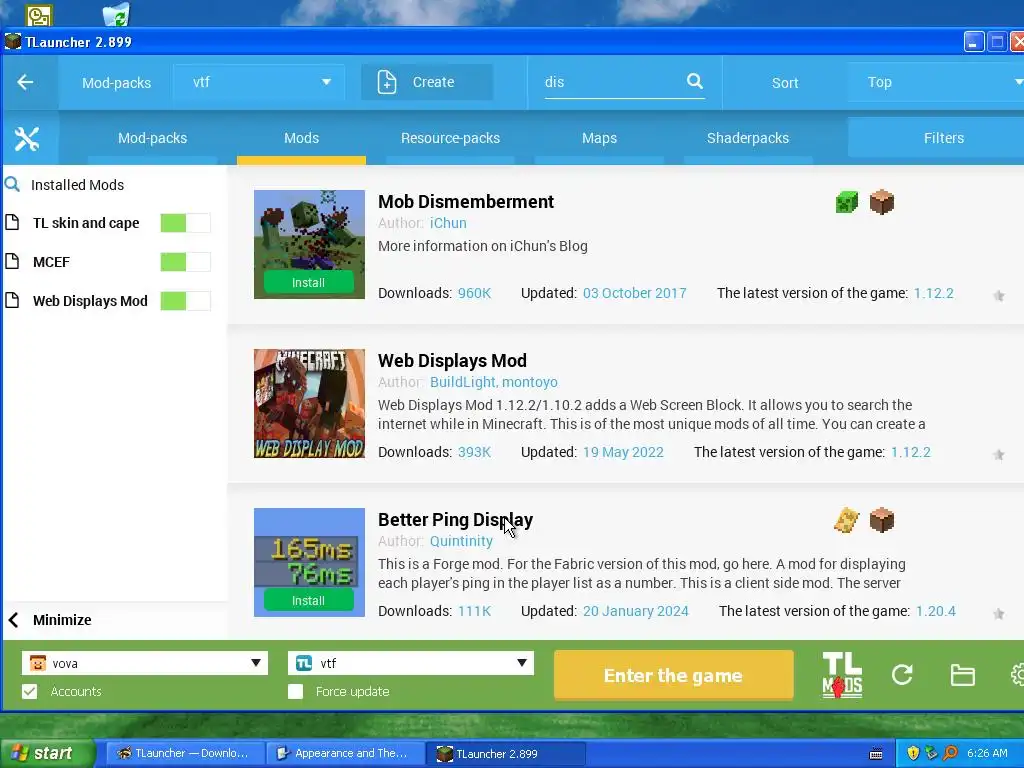Click the 03 October 2017 updated date

click(x=634, y=293)
